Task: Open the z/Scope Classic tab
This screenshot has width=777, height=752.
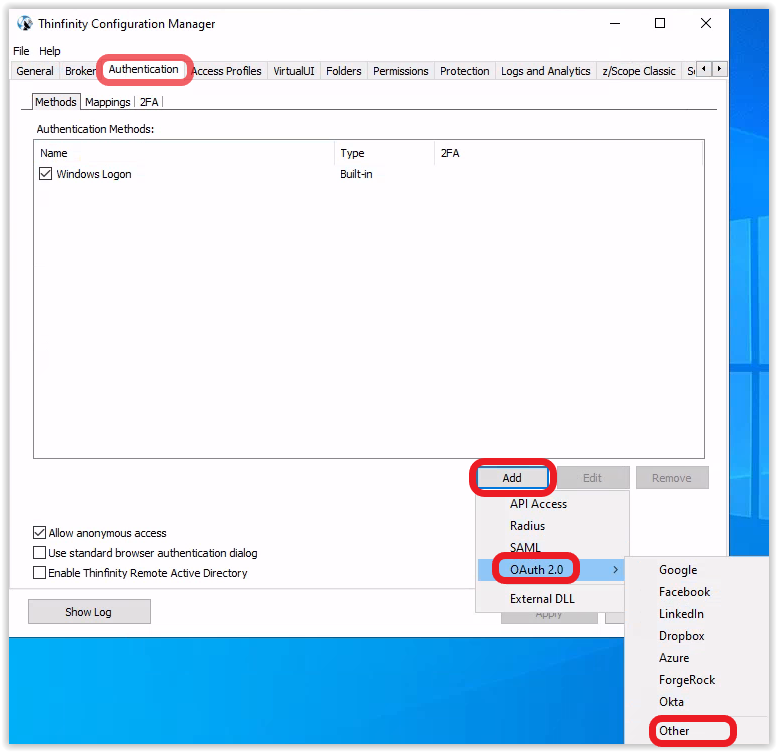Action: [639, 71]
